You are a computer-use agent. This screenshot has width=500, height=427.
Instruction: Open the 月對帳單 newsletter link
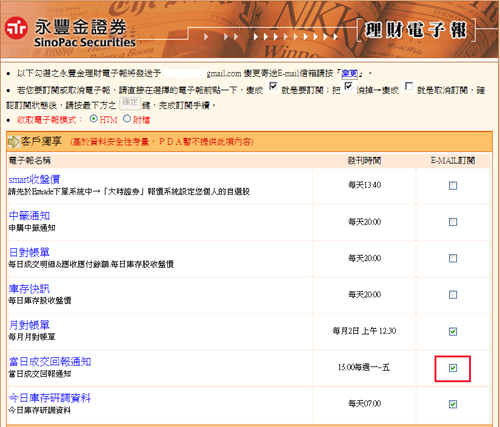coord(29,325)
